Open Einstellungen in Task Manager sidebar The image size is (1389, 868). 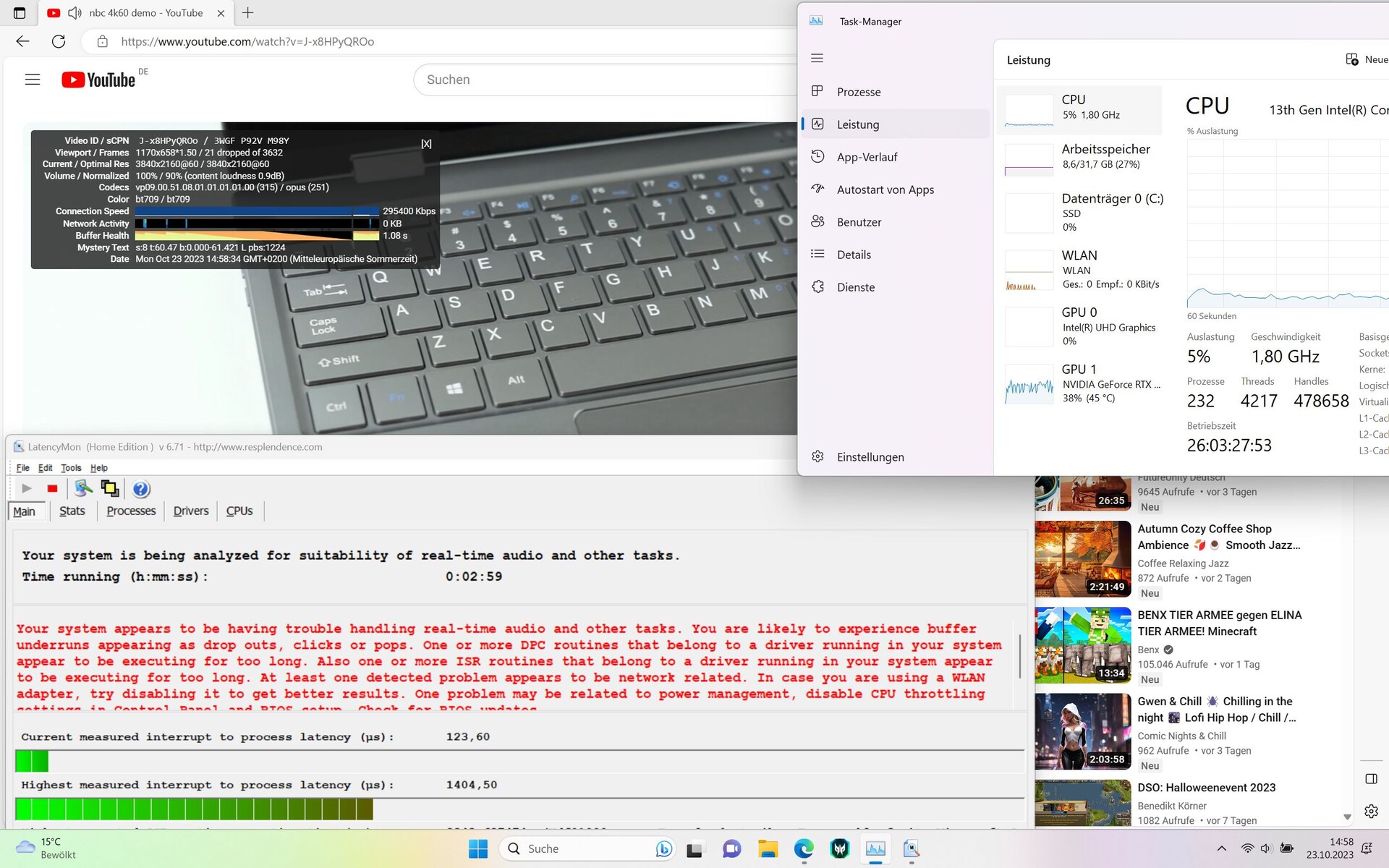(870, 457)
